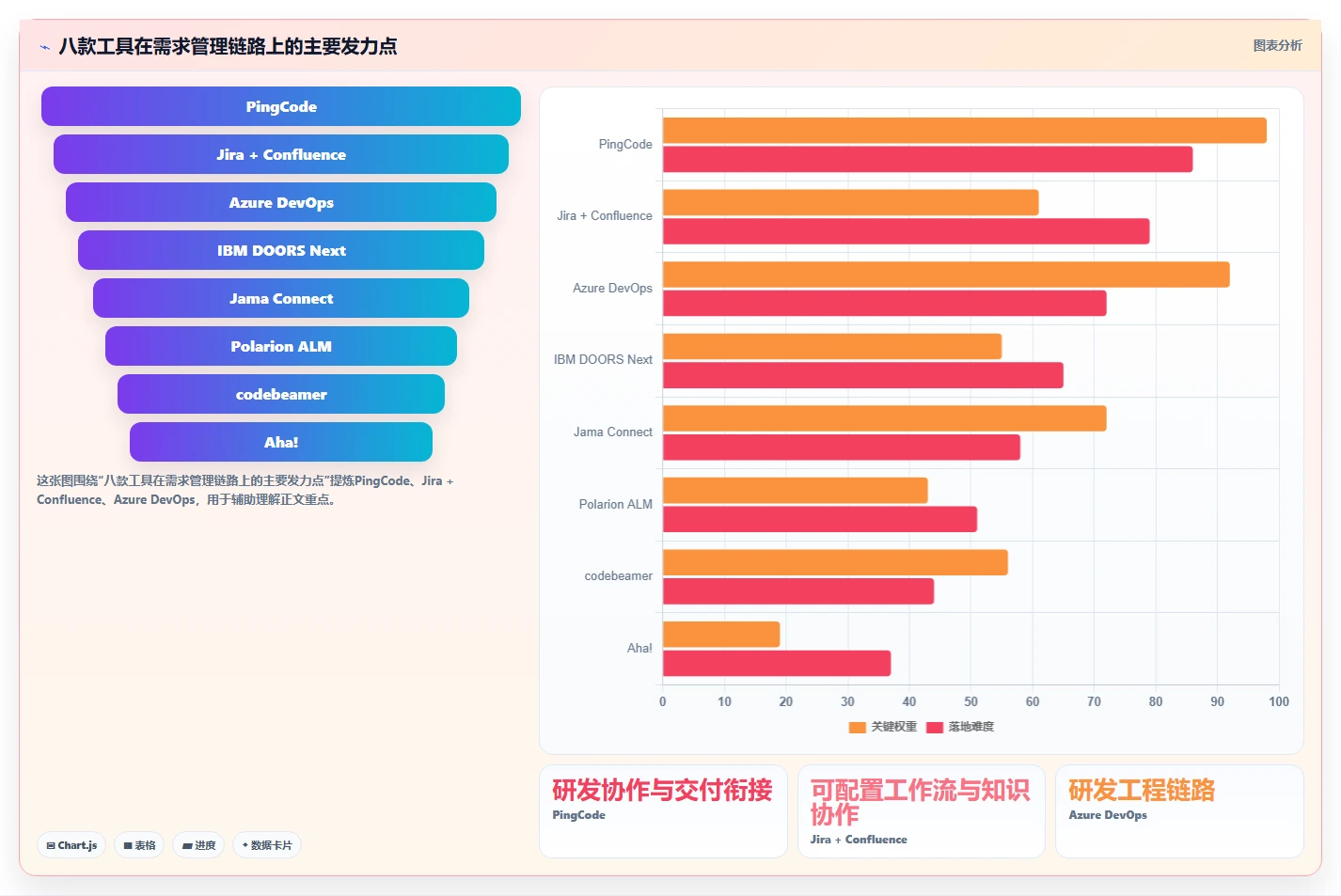Click the Polarion ALM y-axis label
Image resolution: width=1341 pixels, height=896 pixels.
tap(616, 505)
